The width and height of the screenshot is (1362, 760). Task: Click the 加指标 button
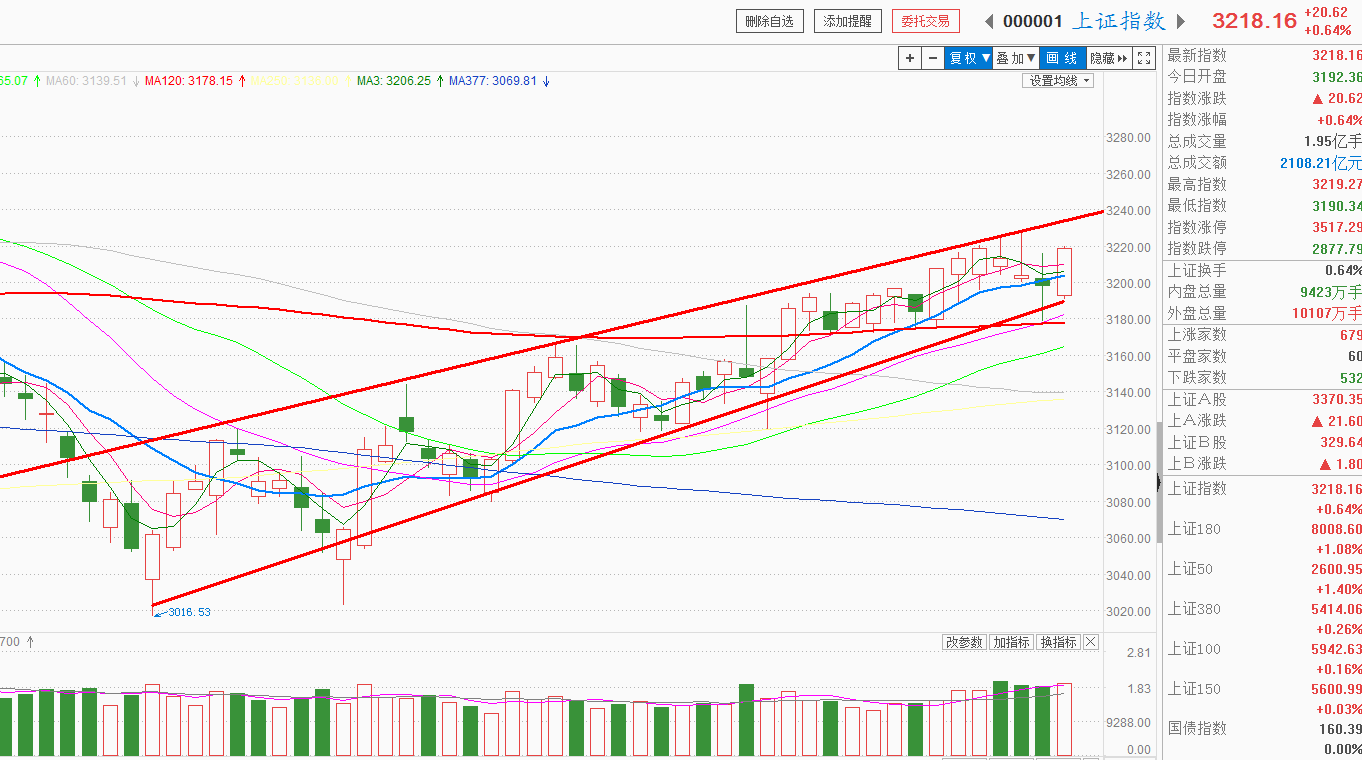coord(1011,642)
